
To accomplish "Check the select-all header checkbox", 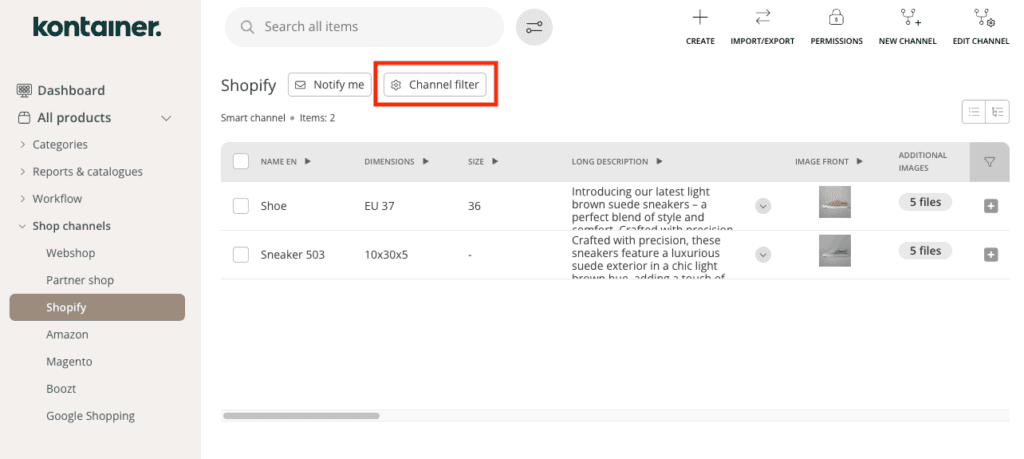I will pos(240,161).
